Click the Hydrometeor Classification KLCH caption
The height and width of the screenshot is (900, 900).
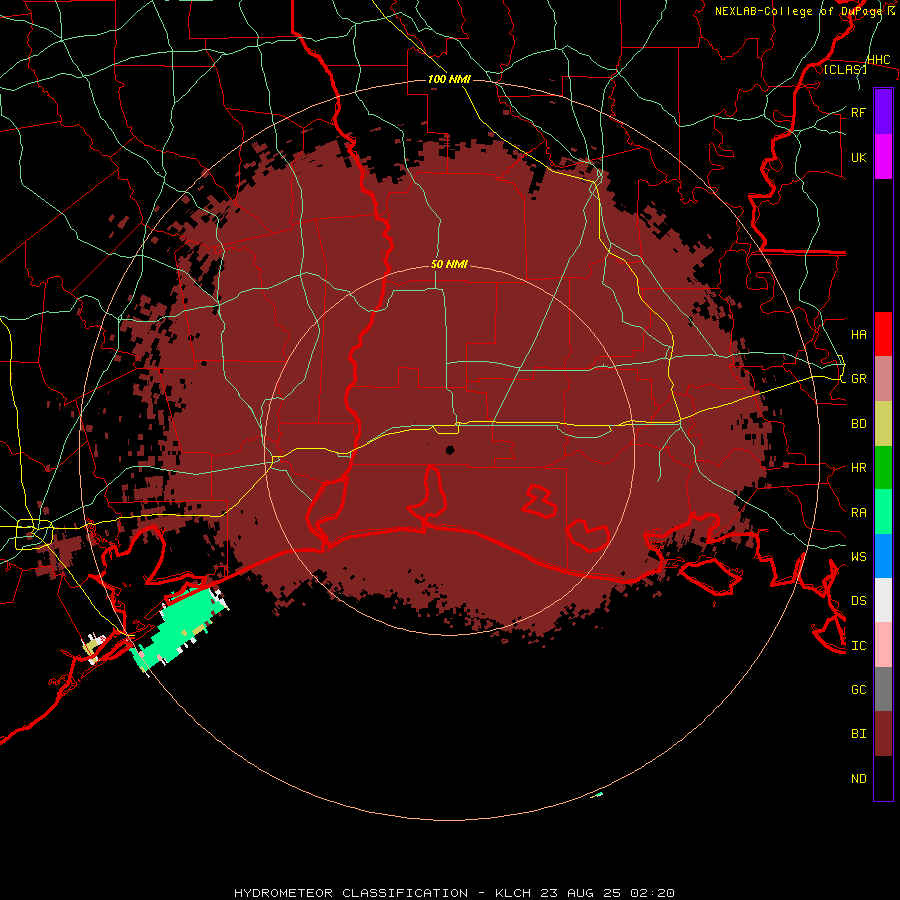coord(454,893)
